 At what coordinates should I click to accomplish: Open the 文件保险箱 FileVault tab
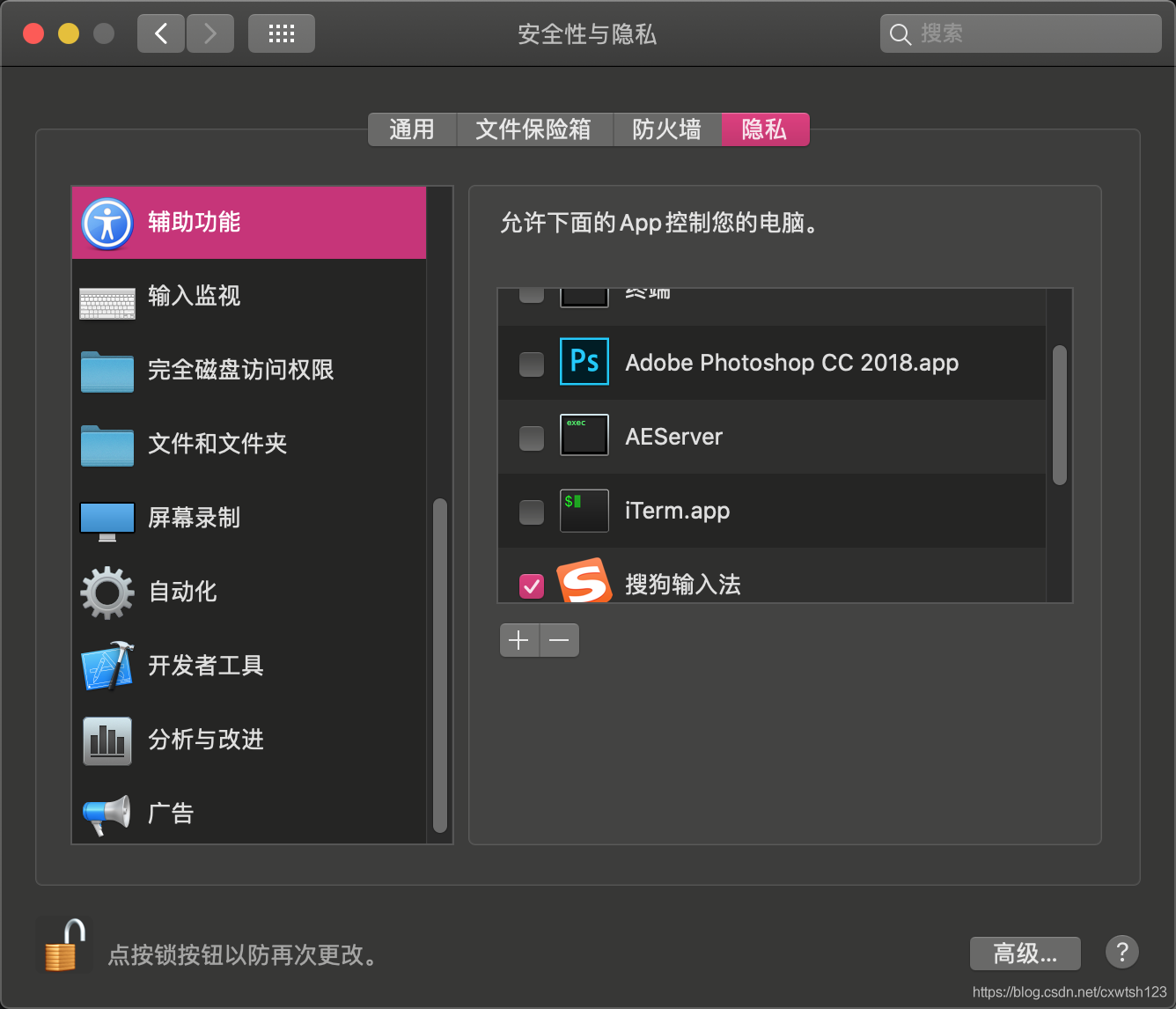pos(534,129)
